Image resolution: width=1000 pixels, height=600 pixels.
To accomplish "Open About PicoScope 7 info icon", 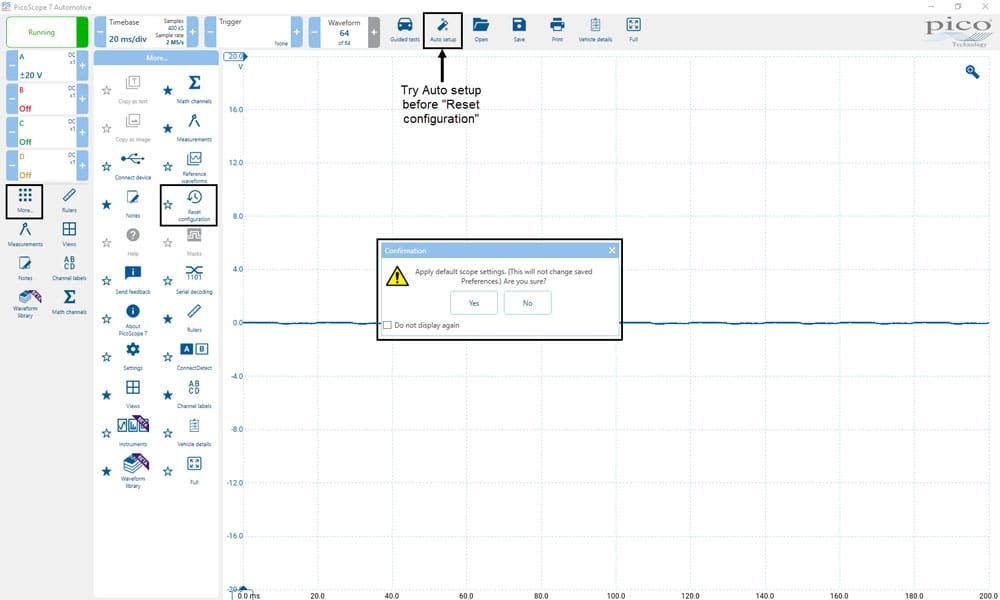I will [x=133, y=319].
